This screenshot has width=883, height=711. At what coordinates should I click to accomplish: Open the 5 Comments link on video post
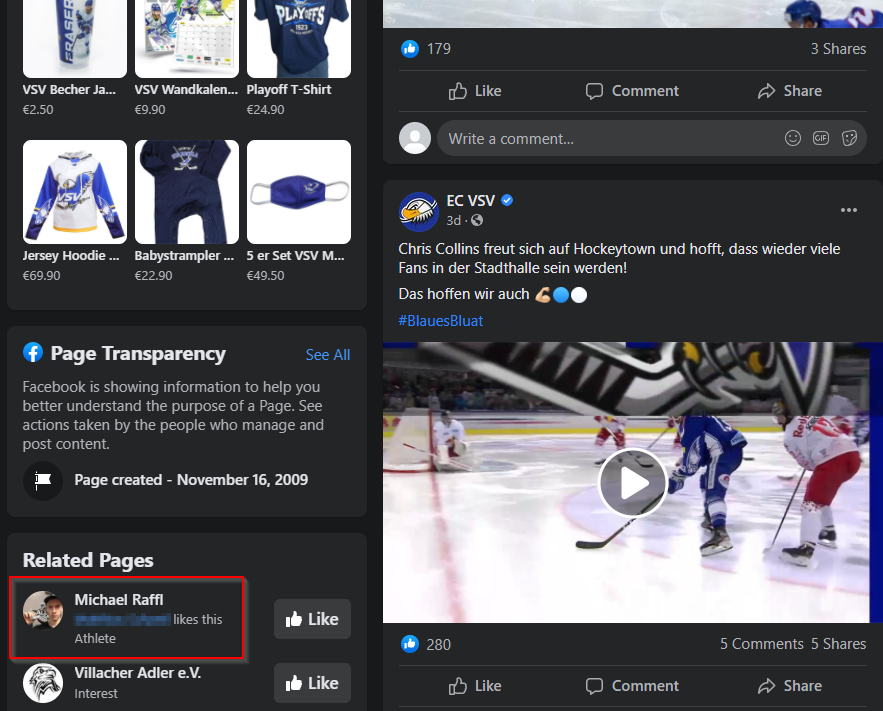click(x=761, y=644)
